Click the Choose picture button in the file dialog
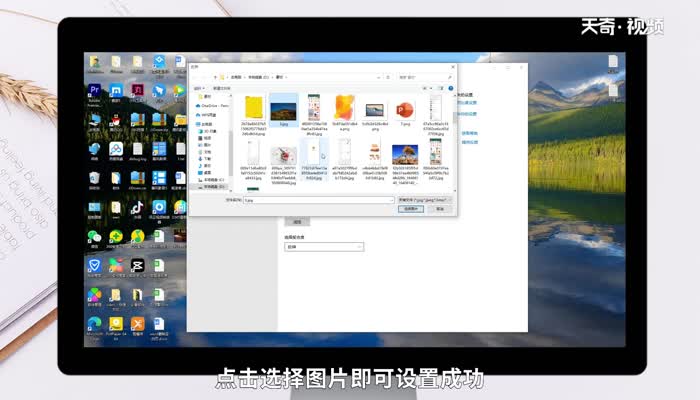Screen dimensions: 700x400 pyautogui.click(x=411, y=209)
